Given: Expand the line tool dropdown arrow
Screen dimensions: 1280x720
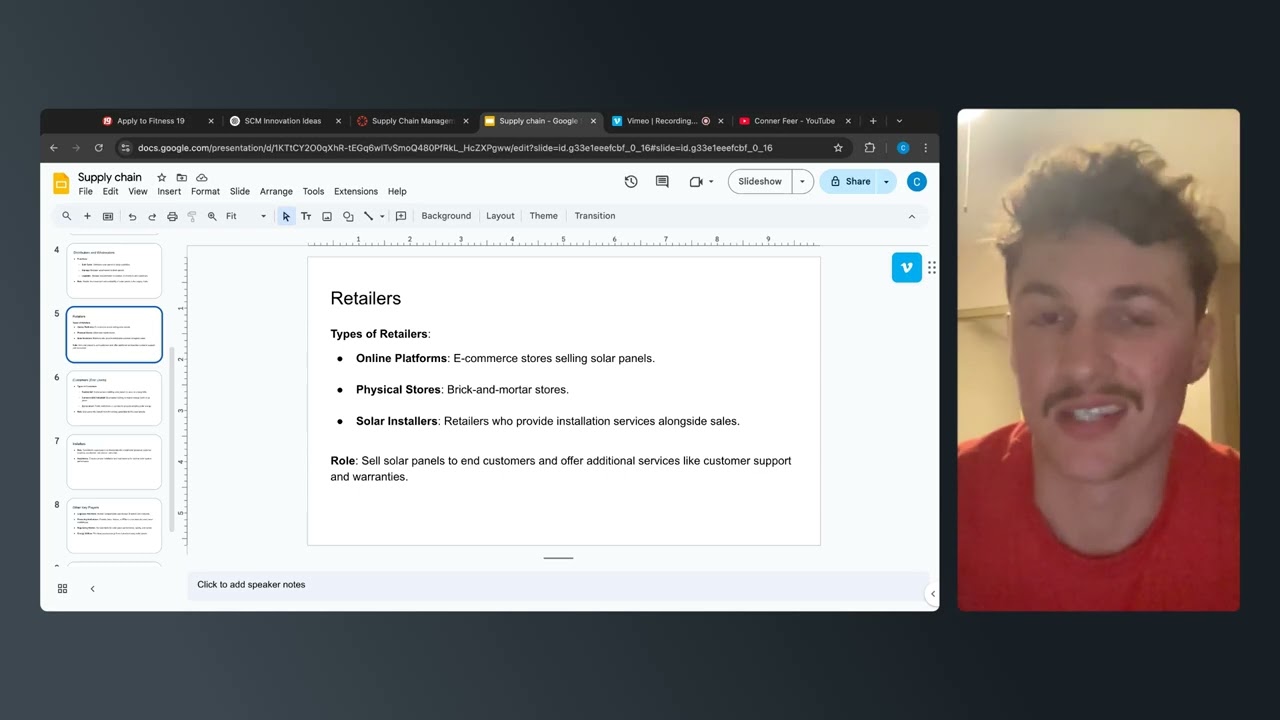Looking at the screenshot, I should point(382,216).
